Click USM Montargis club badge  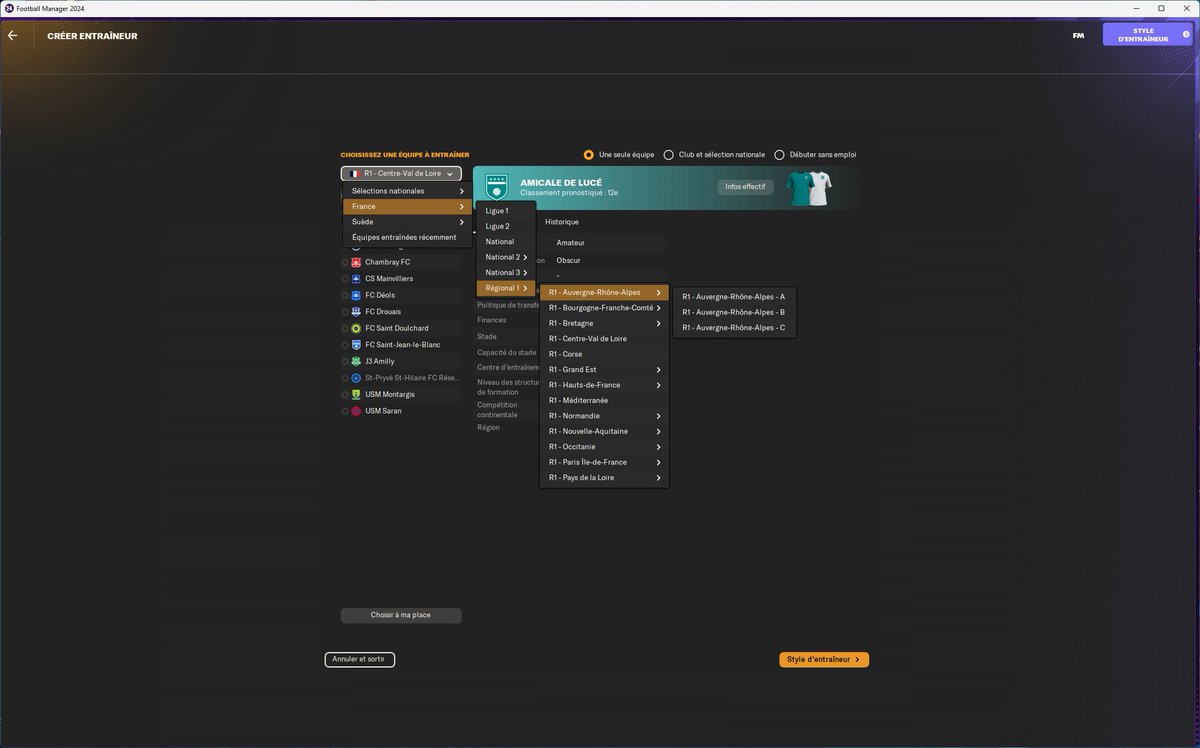[x=356, y=394]
